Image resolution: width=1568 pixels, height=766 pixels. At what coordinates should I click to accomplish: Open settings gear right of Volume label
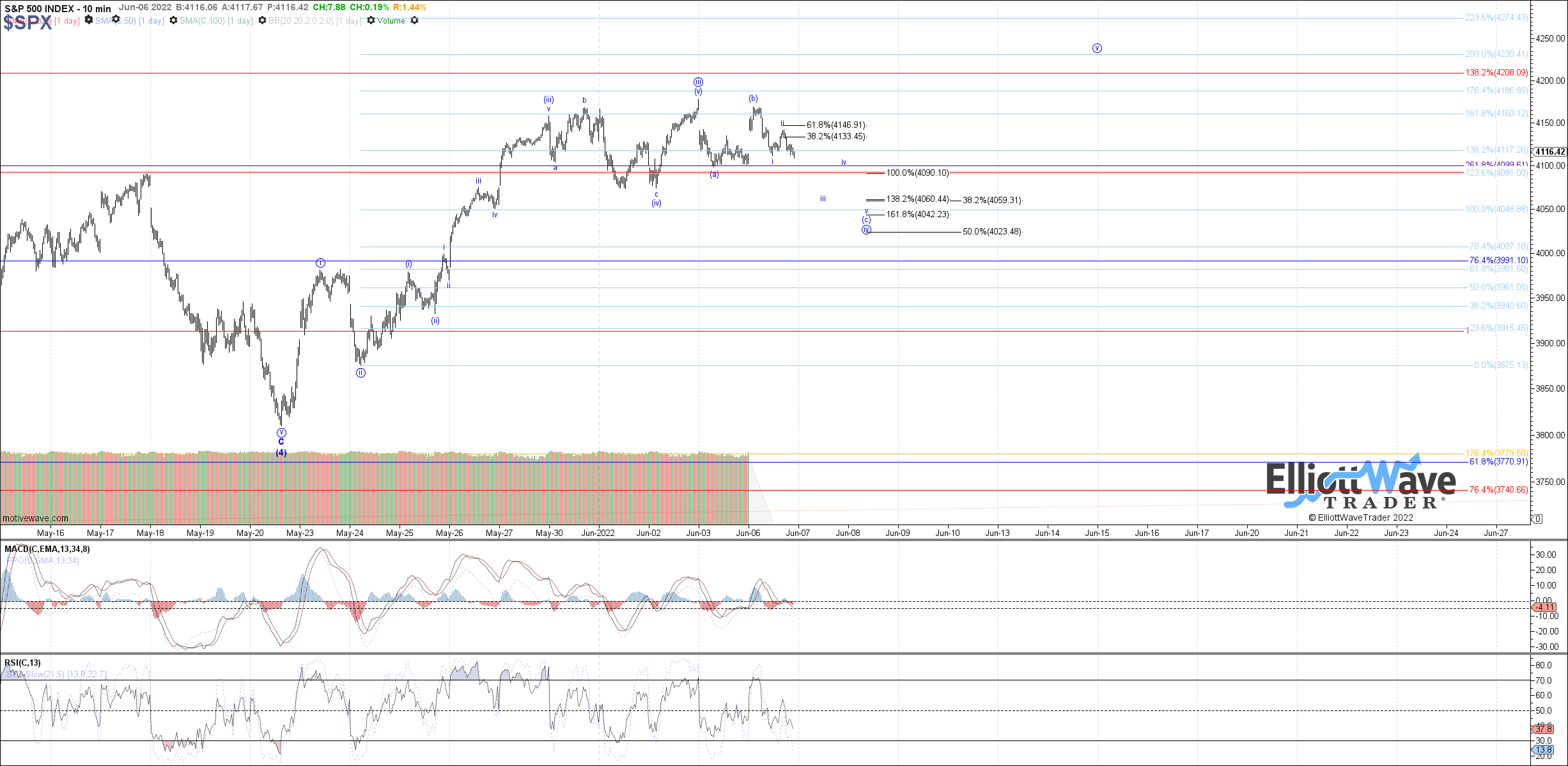pyautogui.click(x=414, y=20)
